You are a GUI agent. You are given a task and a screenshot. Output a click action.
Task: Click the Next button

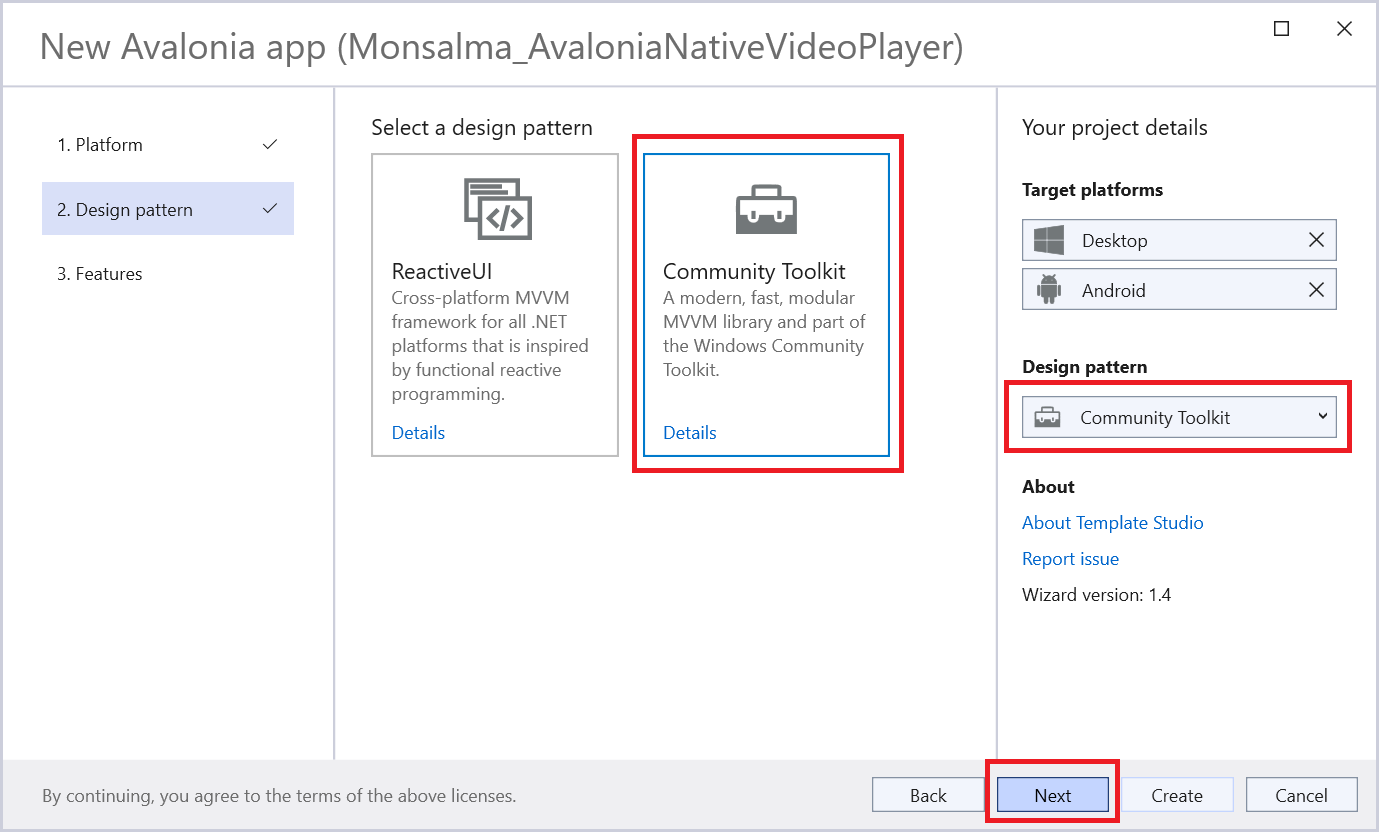1053,795
